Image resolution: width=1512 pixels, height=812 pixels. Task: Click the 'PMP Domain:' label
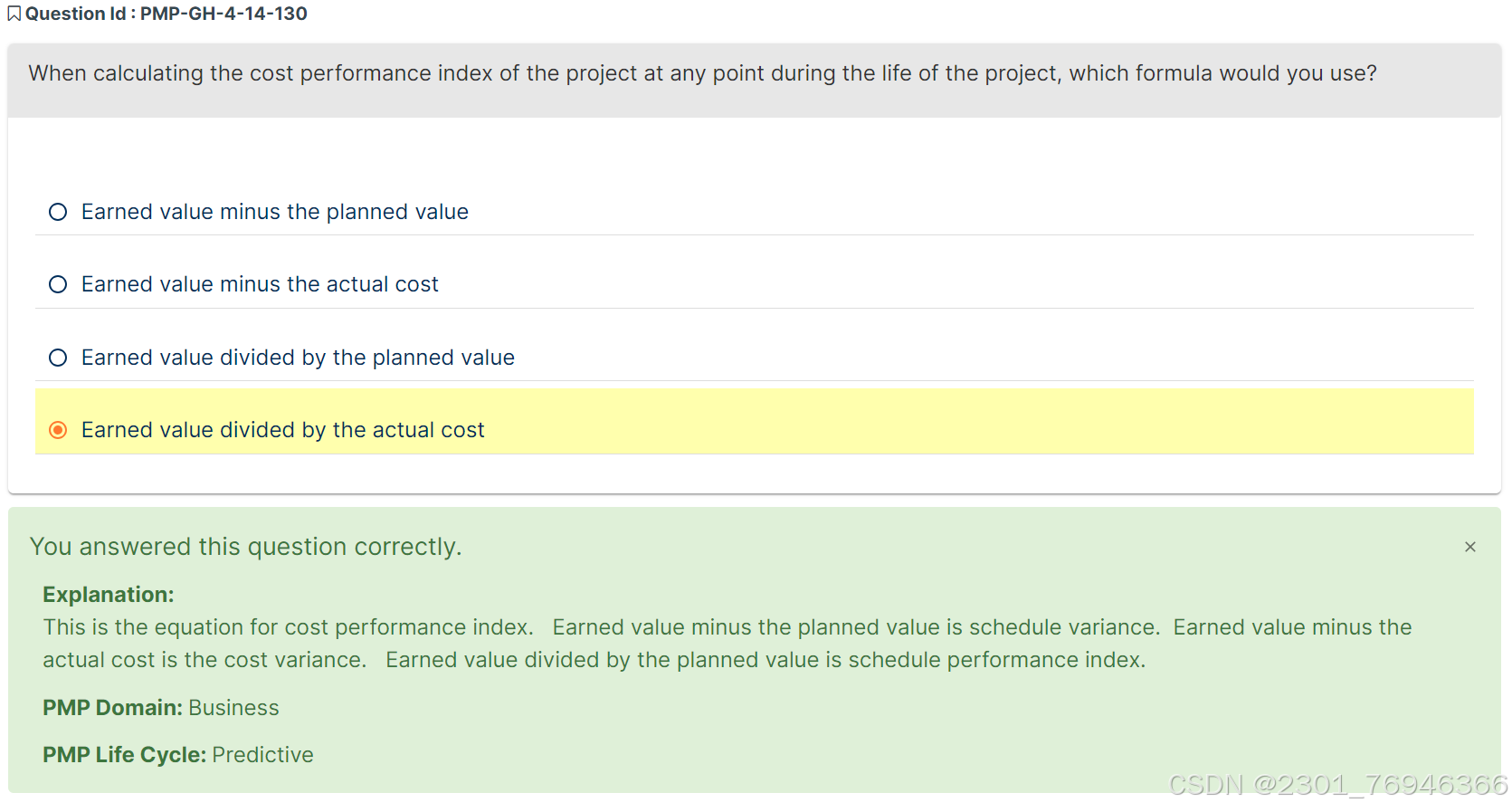pyautogui.click(x=113, y=708)
